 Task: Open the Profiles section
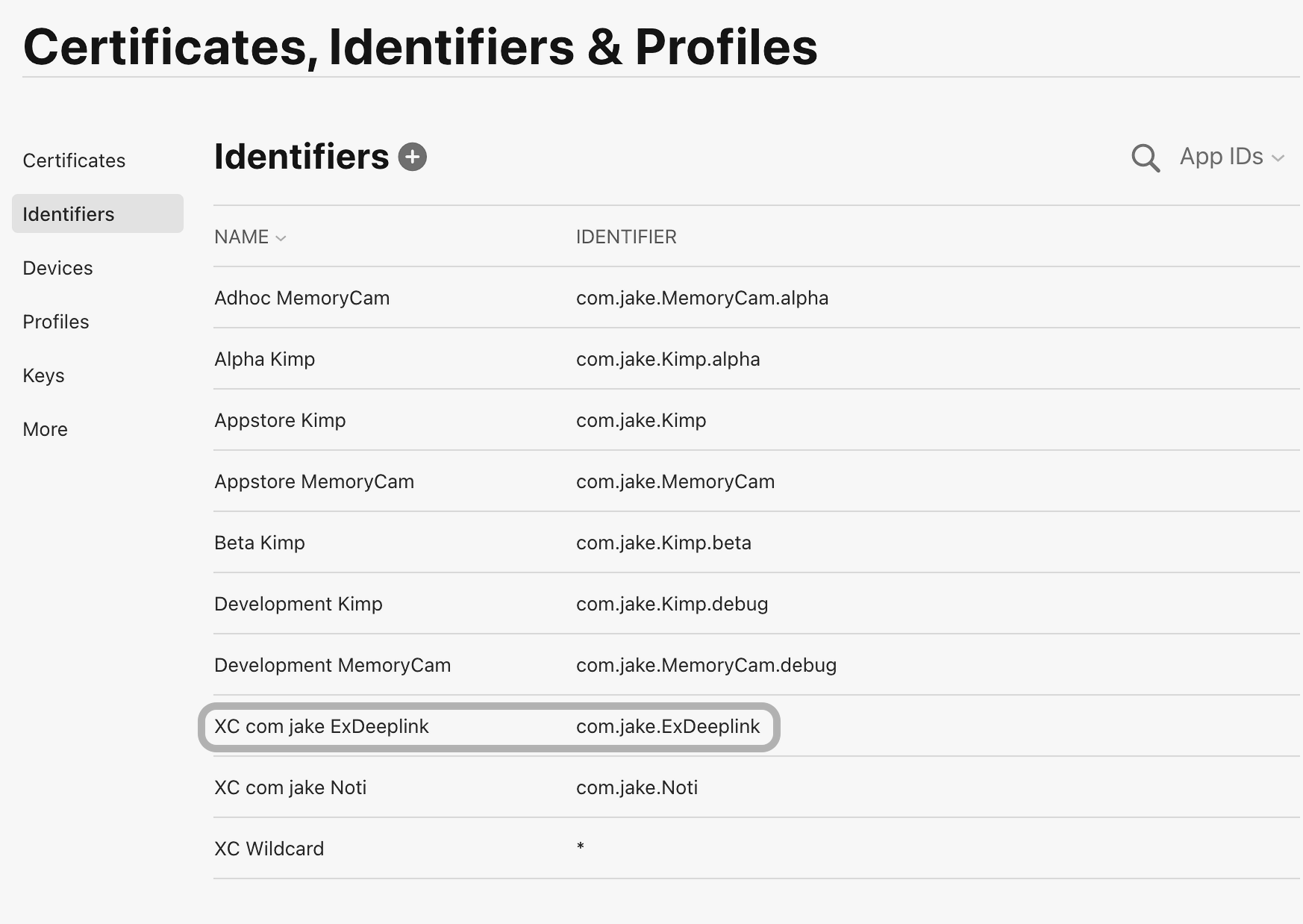tap(56, 322)
